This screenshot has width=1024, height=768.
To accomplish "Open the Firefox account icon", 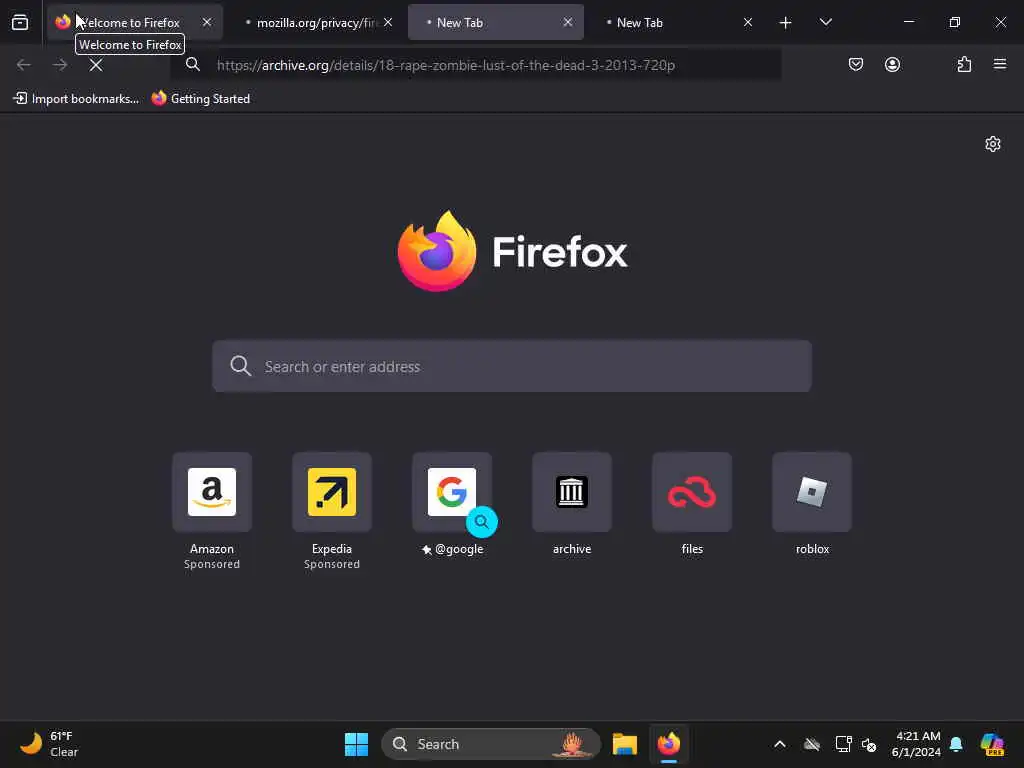I will [892, 65].
